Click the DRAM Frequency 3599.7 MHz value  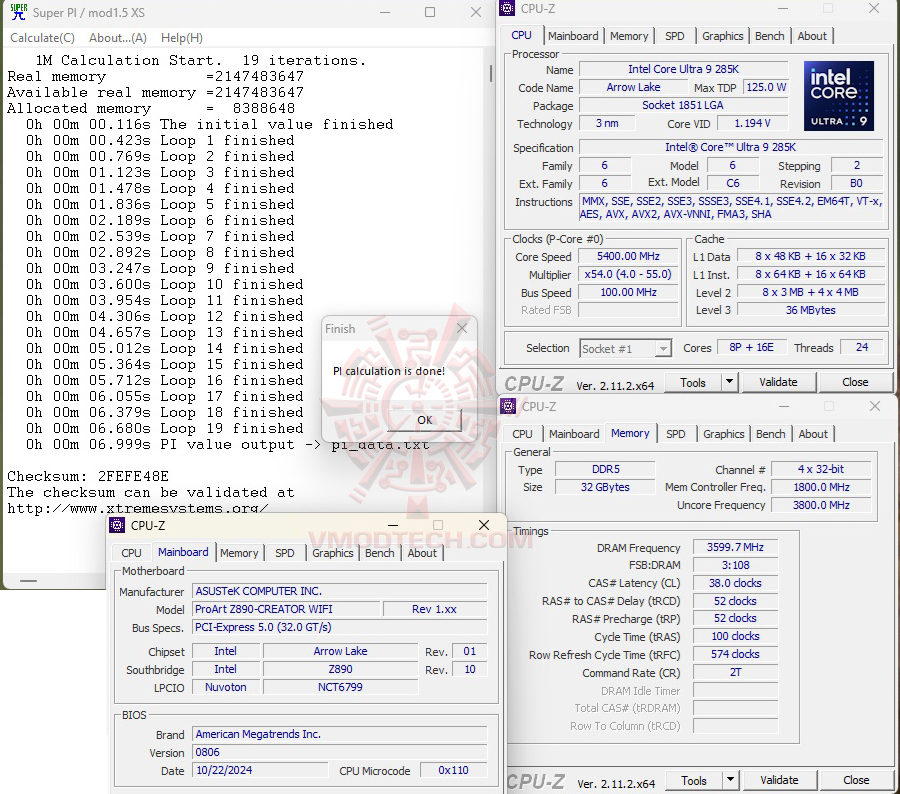(x=735, y=548)
